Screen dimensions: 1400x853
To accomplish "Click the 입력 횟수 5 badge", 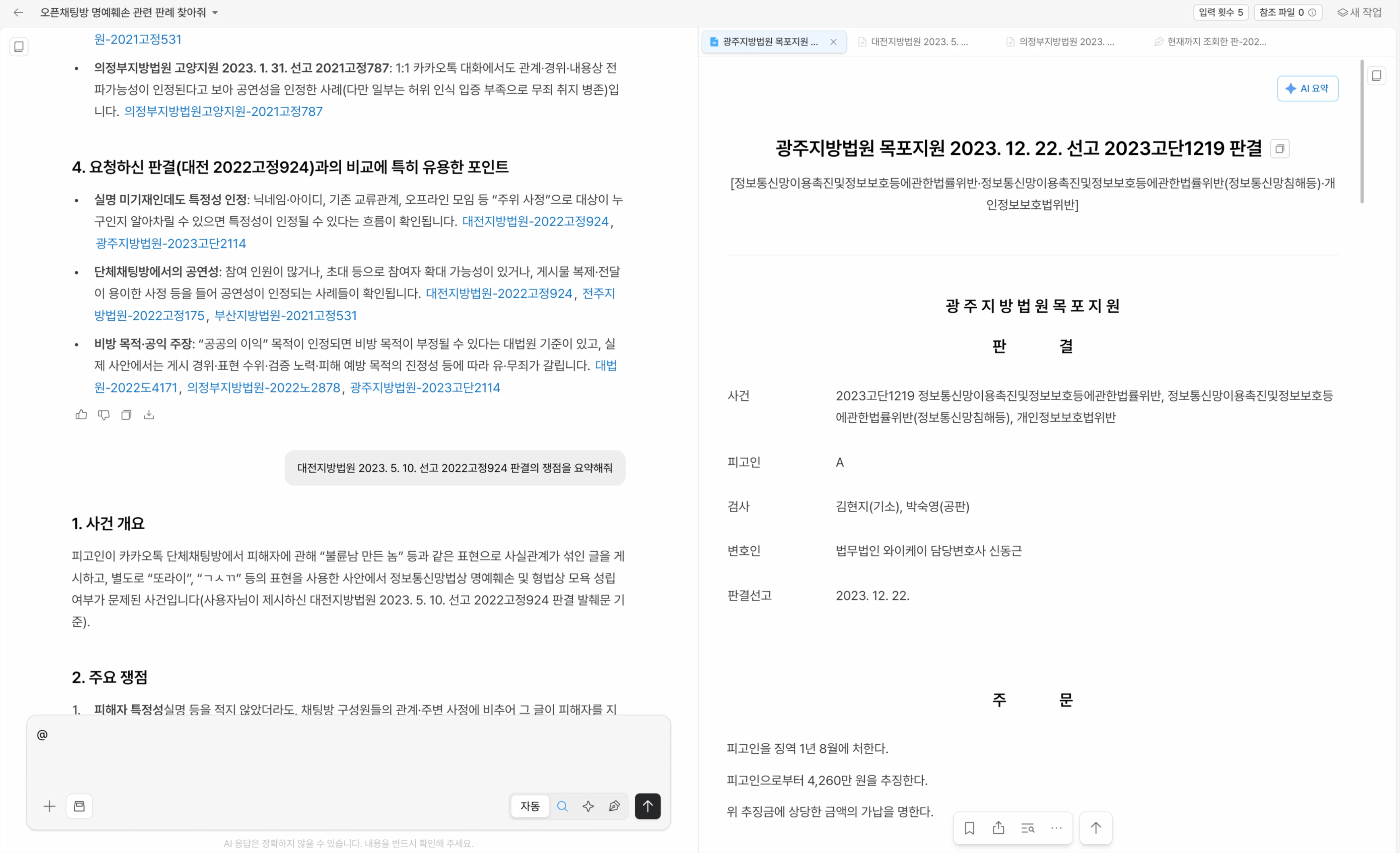I will (x=1220, y=12).
